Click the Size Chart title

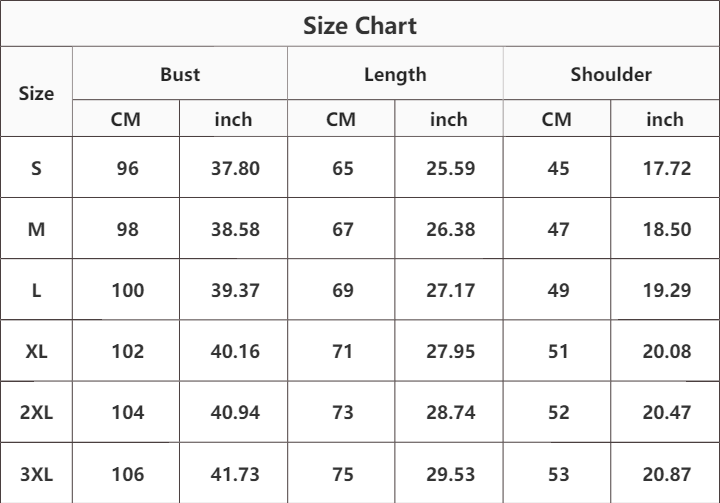(x=360, y=25)
